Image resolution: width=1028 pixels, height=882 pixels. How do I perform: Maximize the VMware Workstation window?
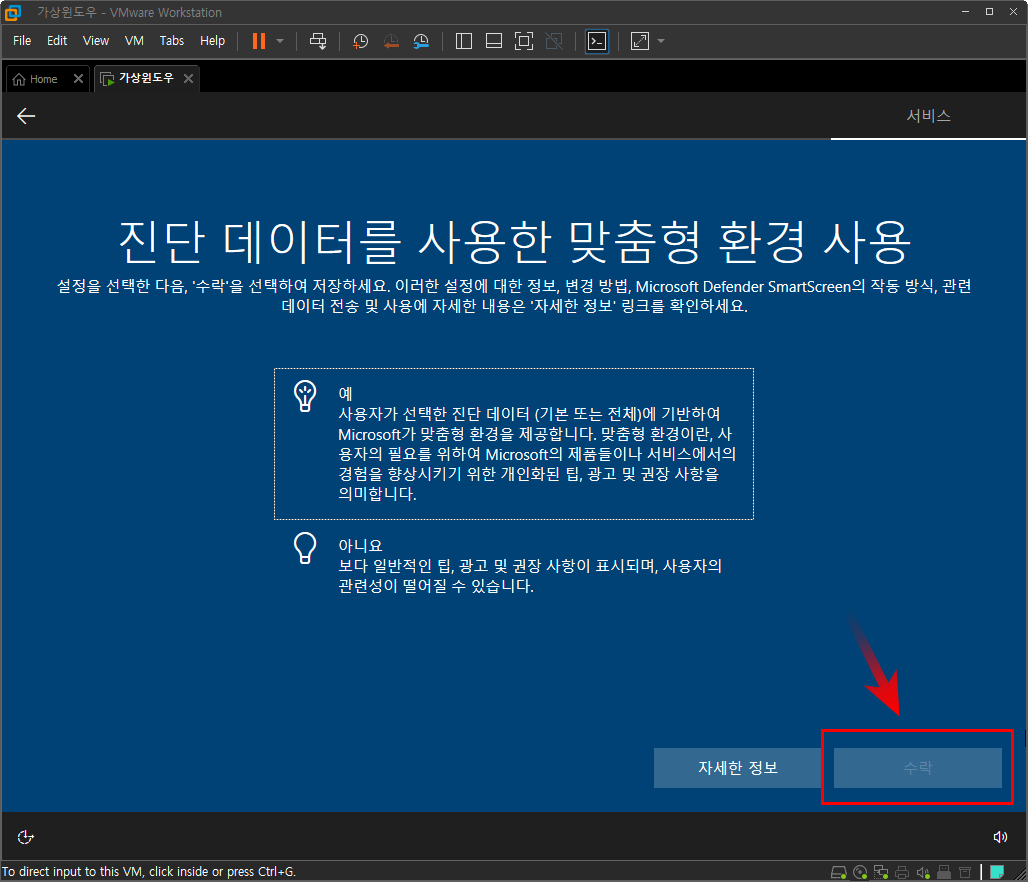pyautogui.click(x=989, y=12)
